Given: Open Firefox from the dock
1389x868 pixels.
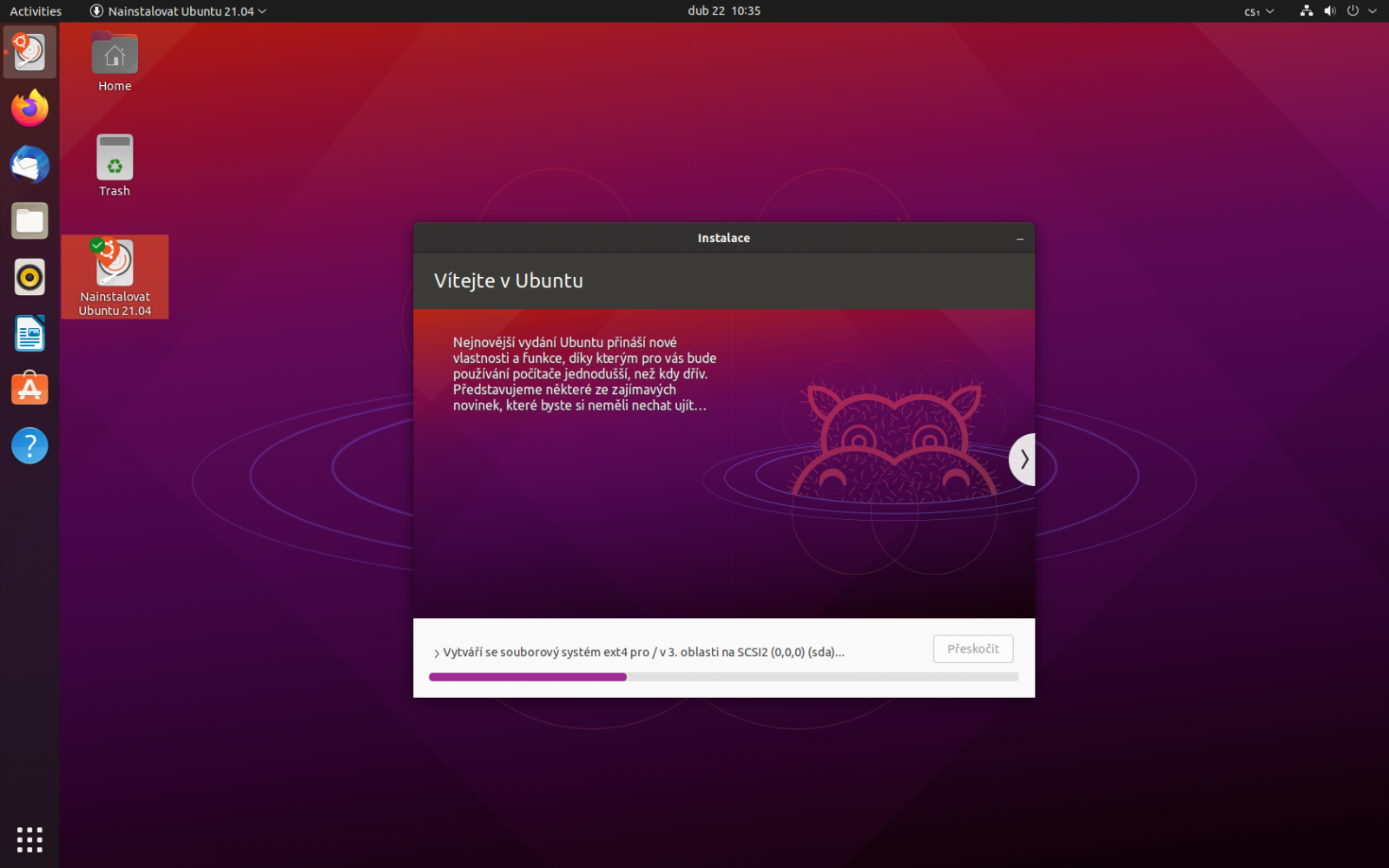Looking at the screenshot, I should point(29,108).
